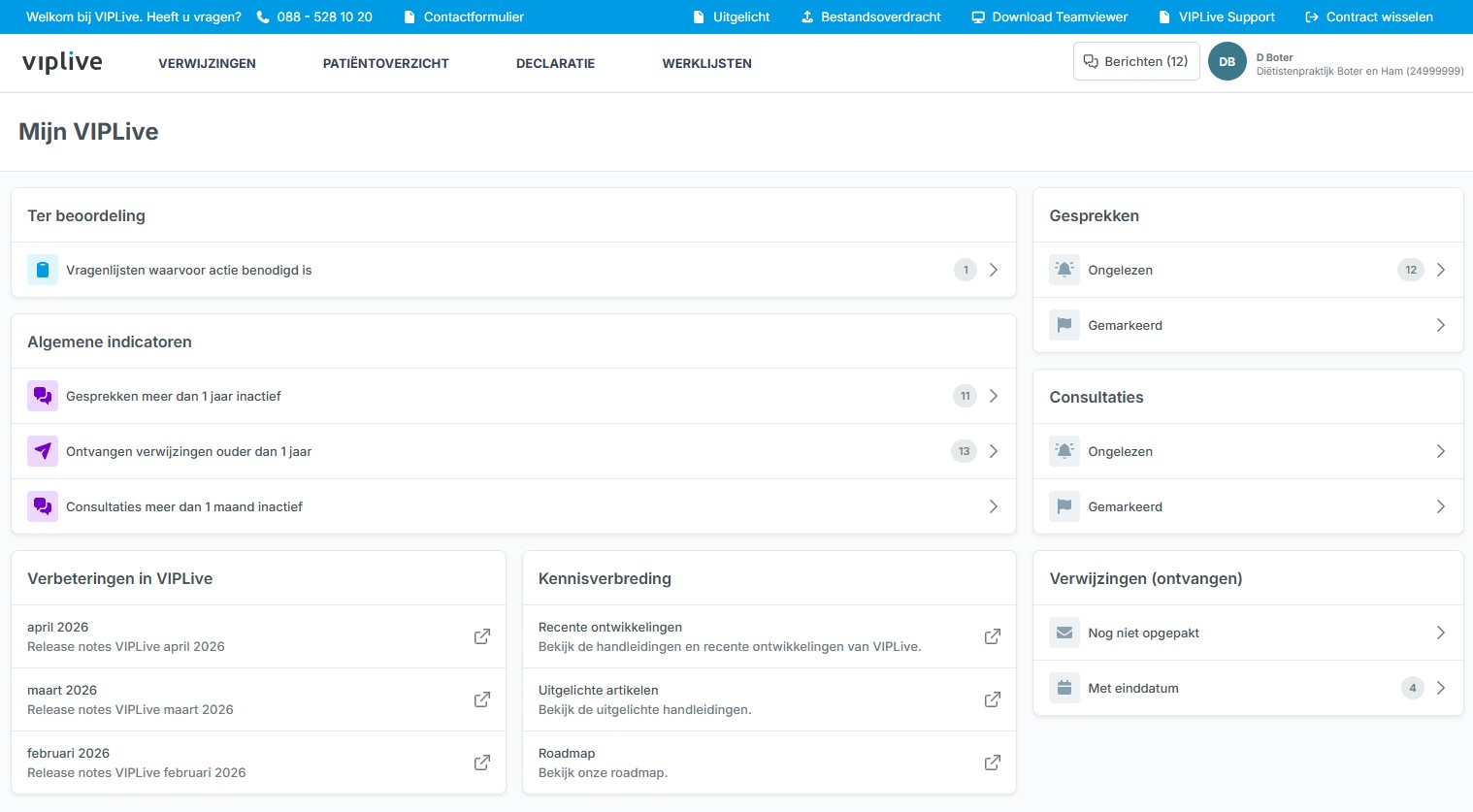Open april 2026 release notes external link icon
1473x812 pixels.
481,636
